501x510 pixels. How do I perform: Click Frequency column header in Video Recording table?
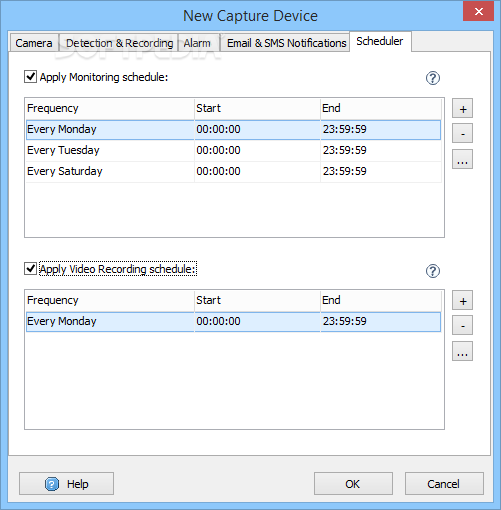(x=110, y=301)
